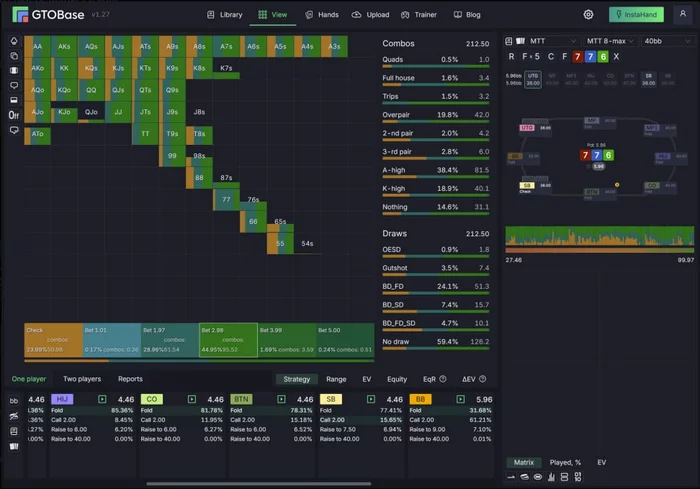Click the spade suit sidebar icon

(14, 41)
